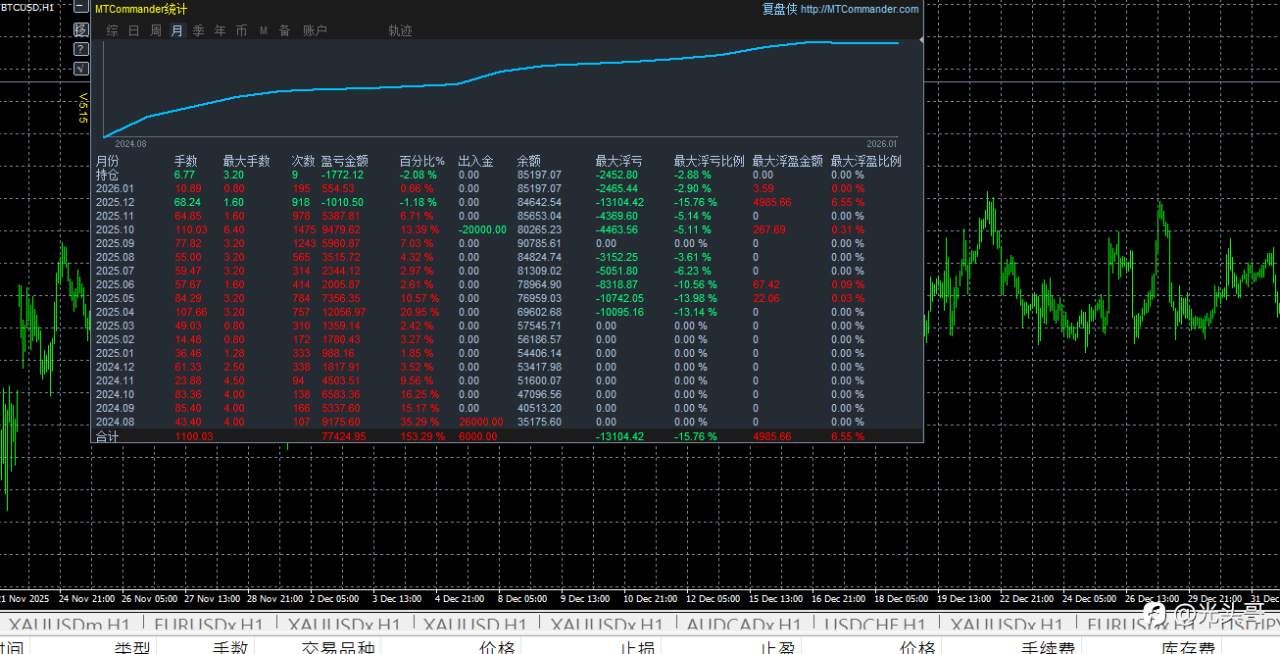Open the 备 tab
1280x654 pixels.
click(285, 31)
